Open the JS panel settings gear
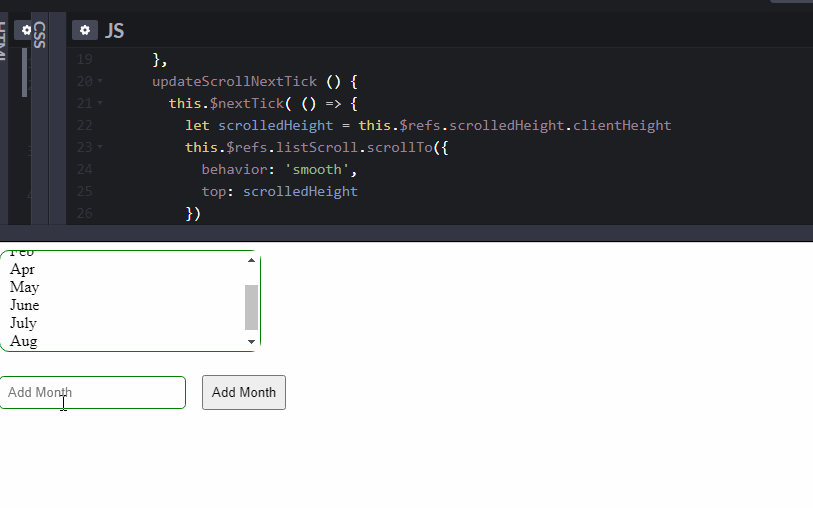Image resolution: width=813 pixels, height=508 pixels. [x=85, y=30]
